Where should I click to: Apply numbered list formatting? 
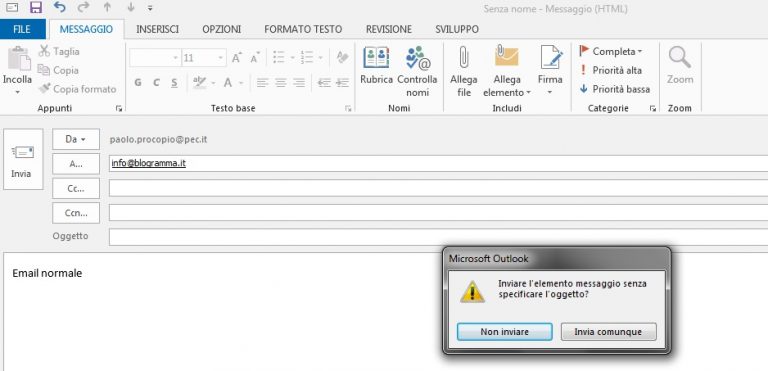click(x=307, y=58)
